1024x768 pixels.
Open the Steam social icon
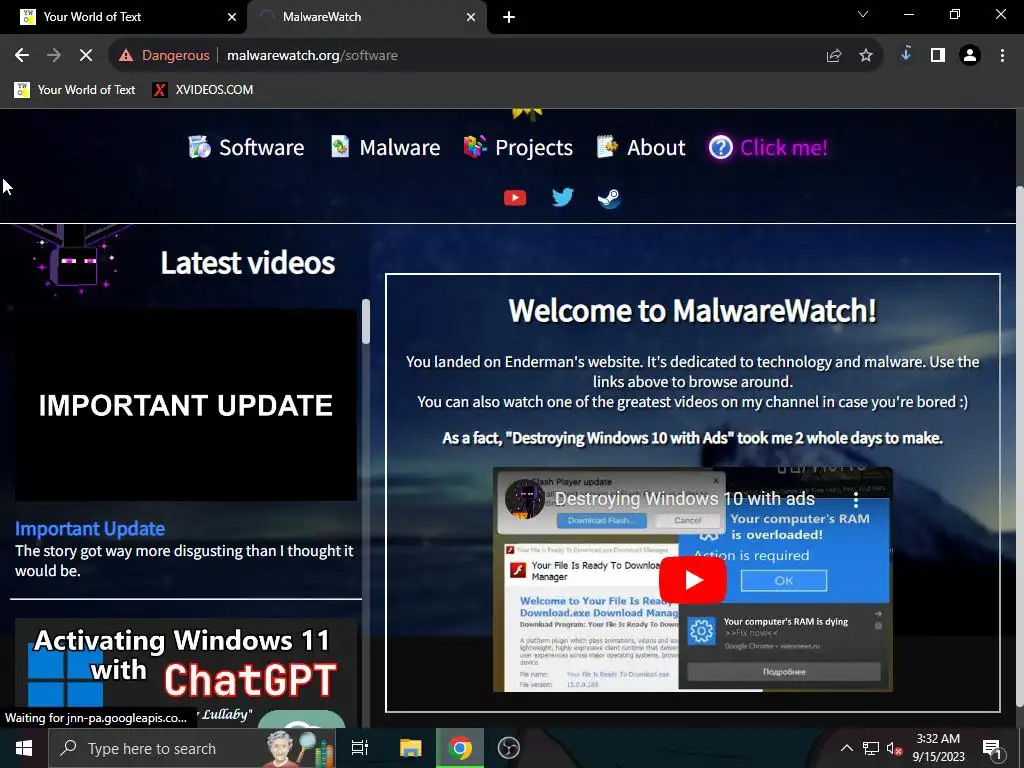(609, 198)
